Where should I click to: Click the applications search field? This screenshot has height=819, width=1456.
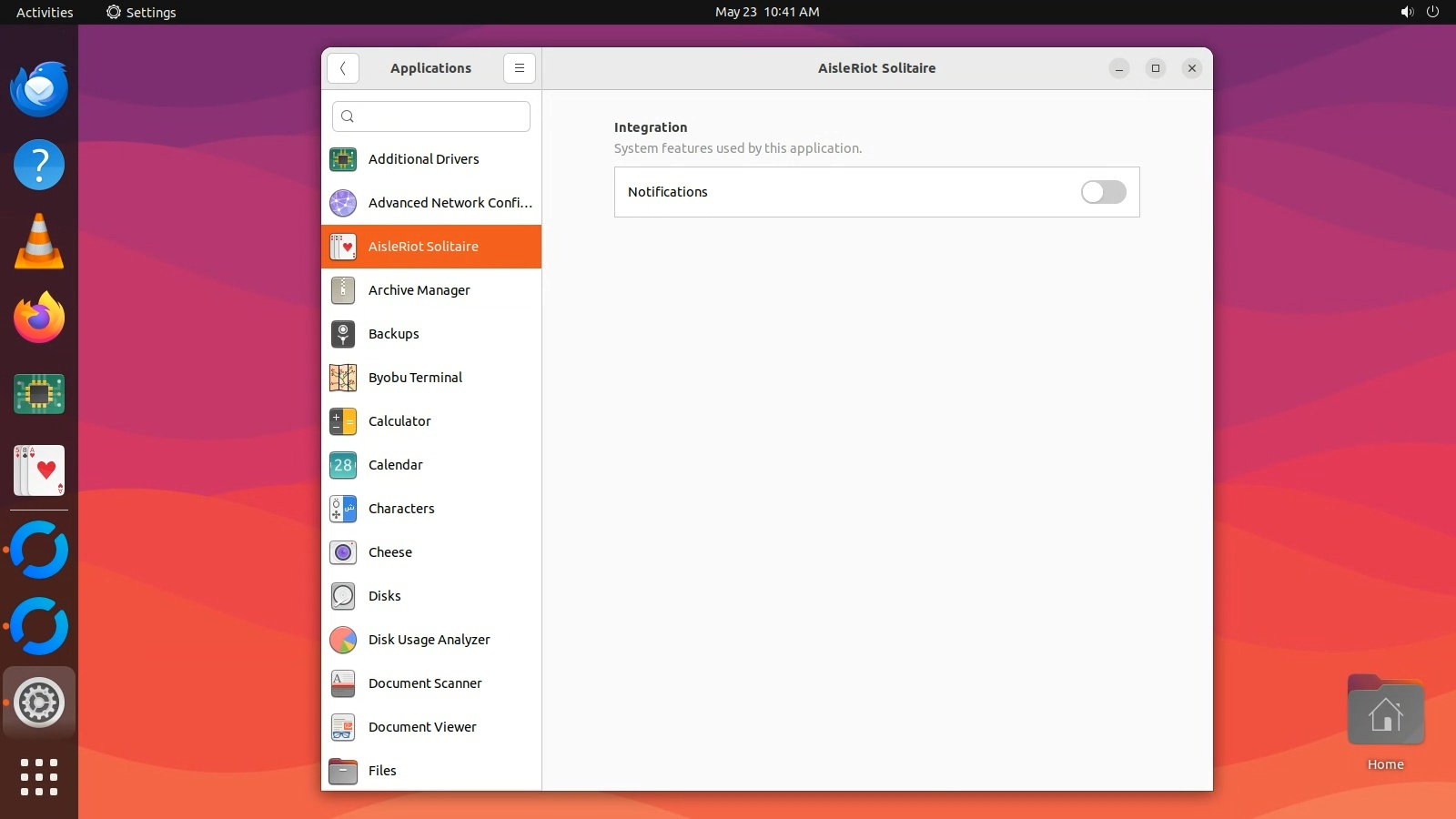click(x=431, y=116)
